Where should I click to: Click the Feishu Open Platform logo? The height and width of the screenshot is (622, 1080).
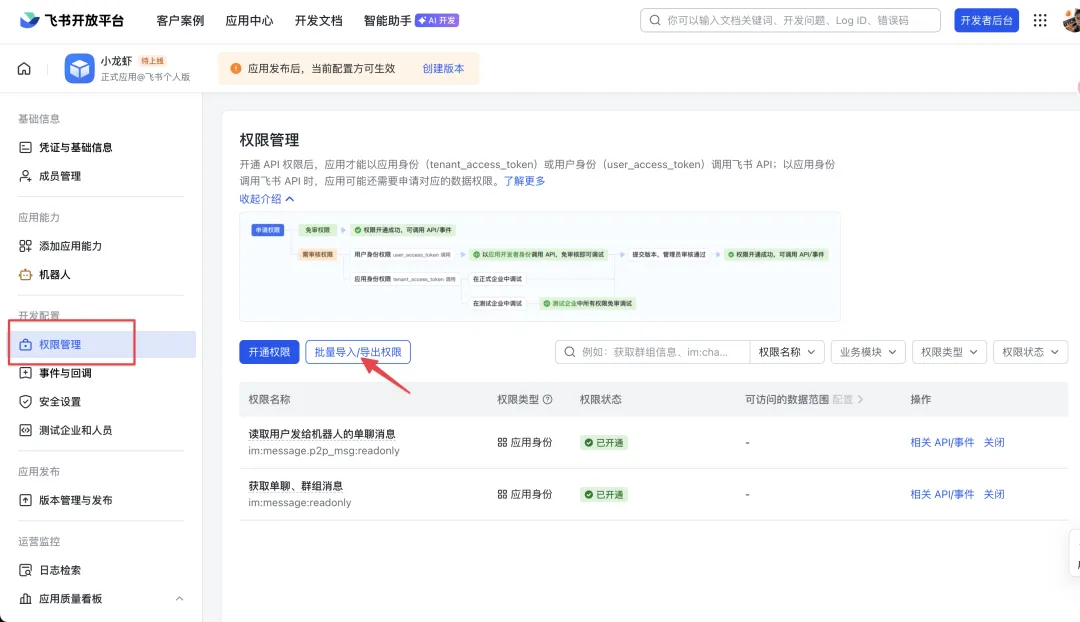click(x=71, y=20)
